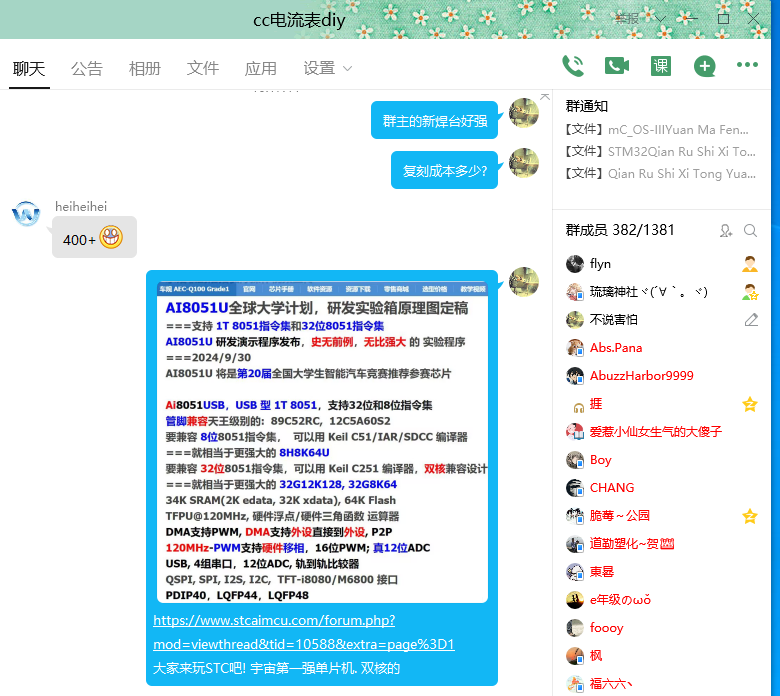The width and height of the screenshot is (780, 696).
Task: Open the title bar dropdown arrow
Action: [660, 19]
